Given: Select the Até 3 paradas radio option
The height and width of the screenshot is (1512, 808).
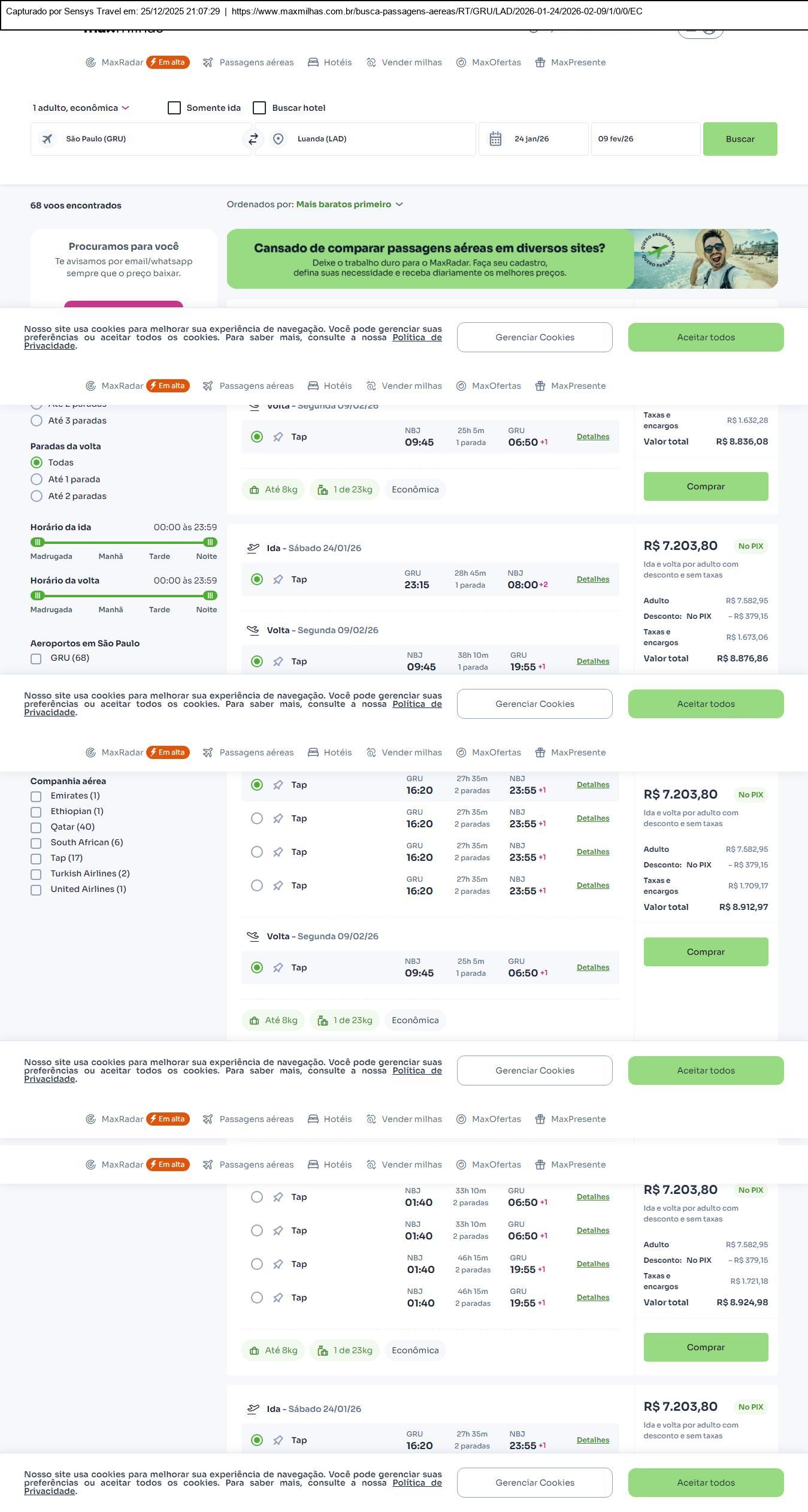Looking at the screenshot, I should pos(37,421).
